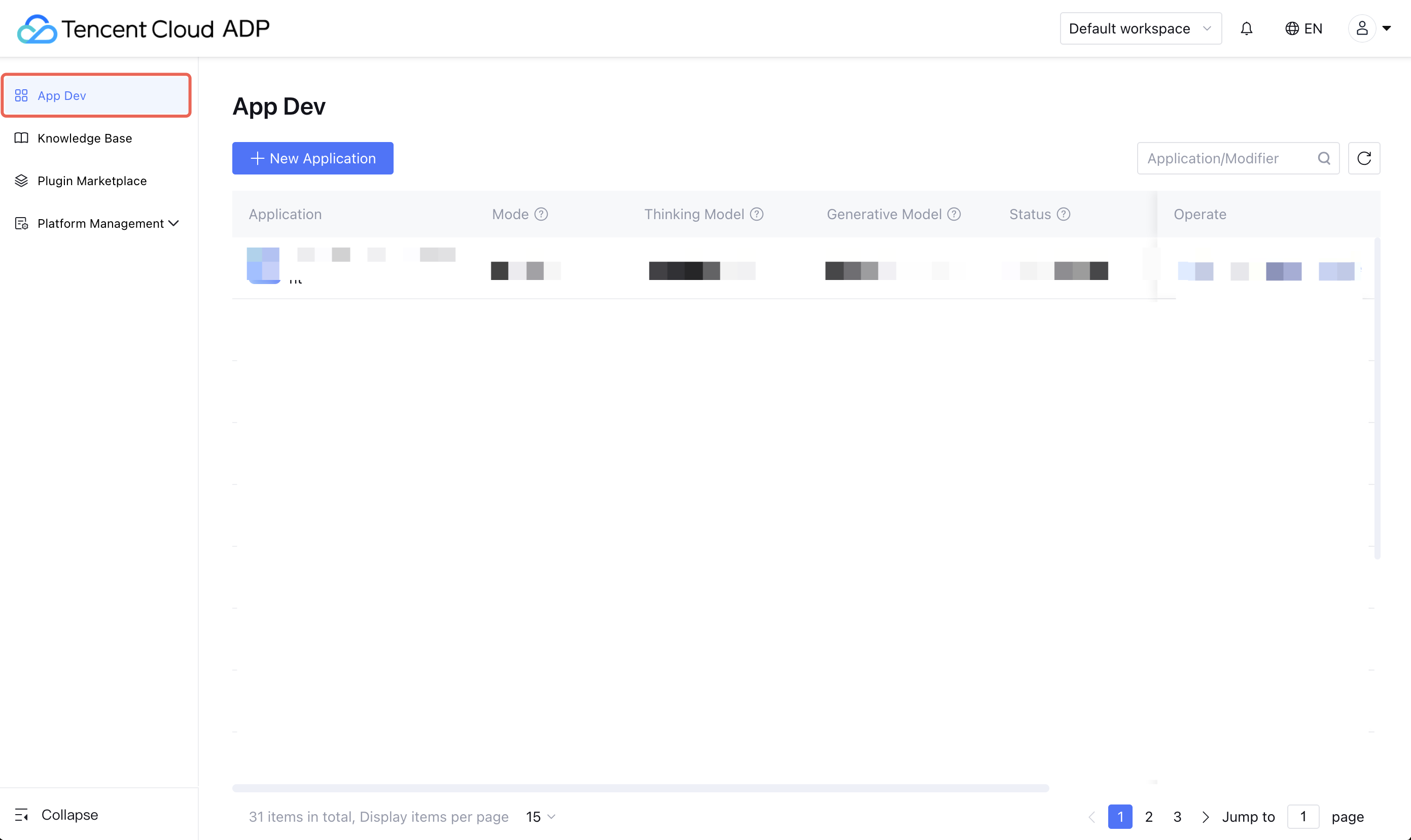This screenshot has width=1411, height=840.
Task: Click the notification bell icon
Action: click(1246, 28)
